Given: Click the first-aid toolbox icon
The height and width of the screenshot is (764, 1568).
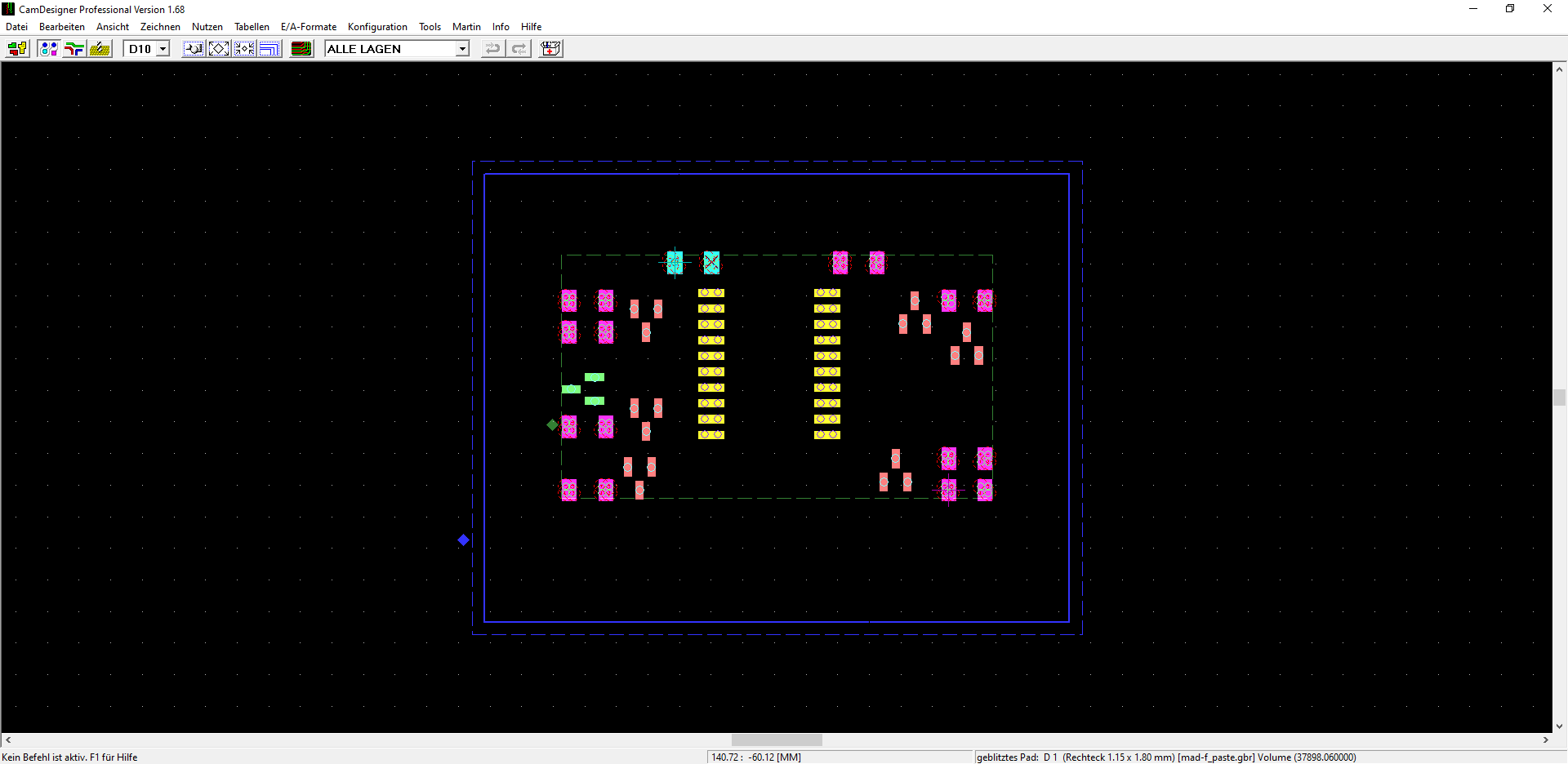Looking at the screenshot, I should click(551, 49).
